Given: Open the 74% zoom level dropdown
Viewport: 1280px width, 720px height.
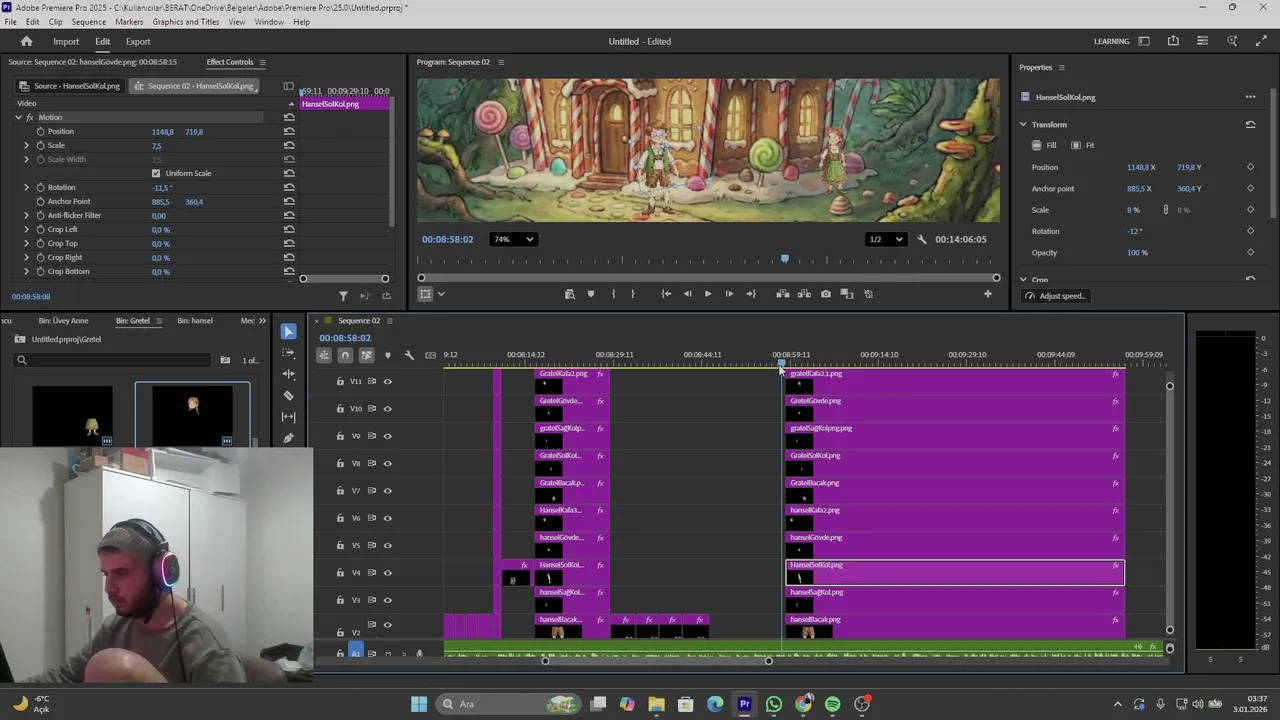Looking at the screenshot, I should [514, 239].
